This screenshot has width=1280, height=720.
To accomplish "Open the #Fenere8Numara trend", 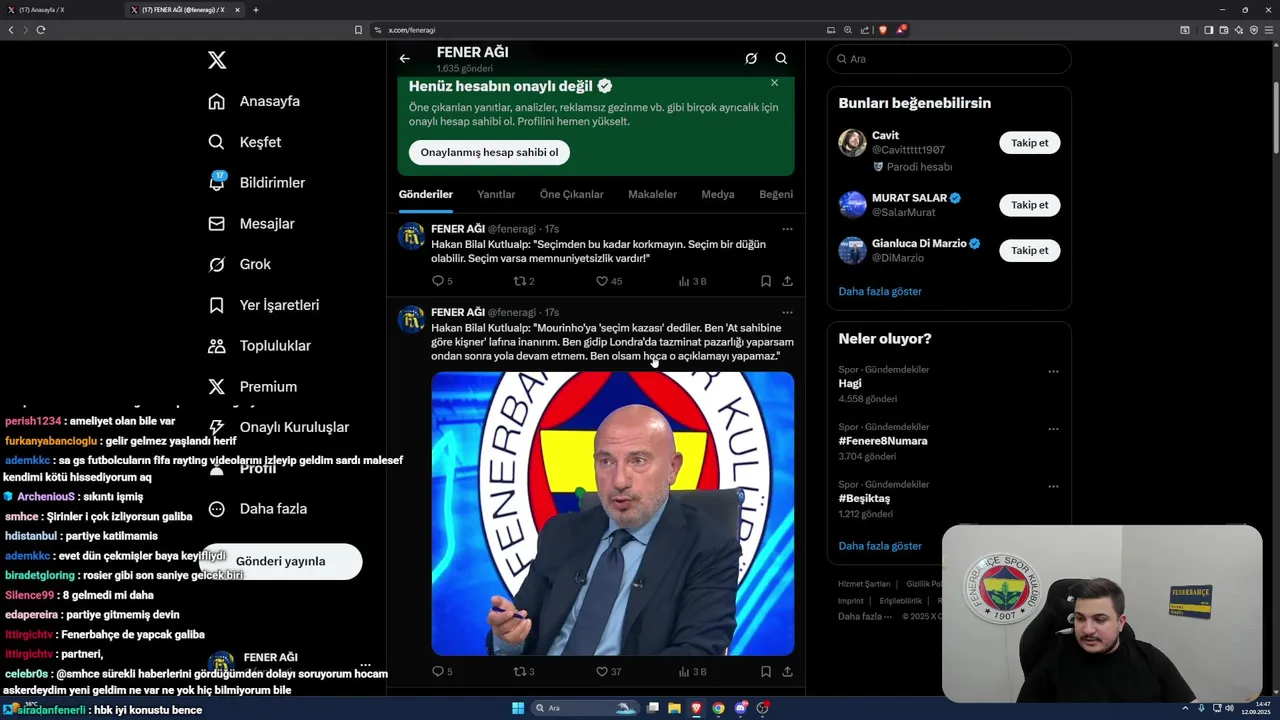I will (883, 441).
